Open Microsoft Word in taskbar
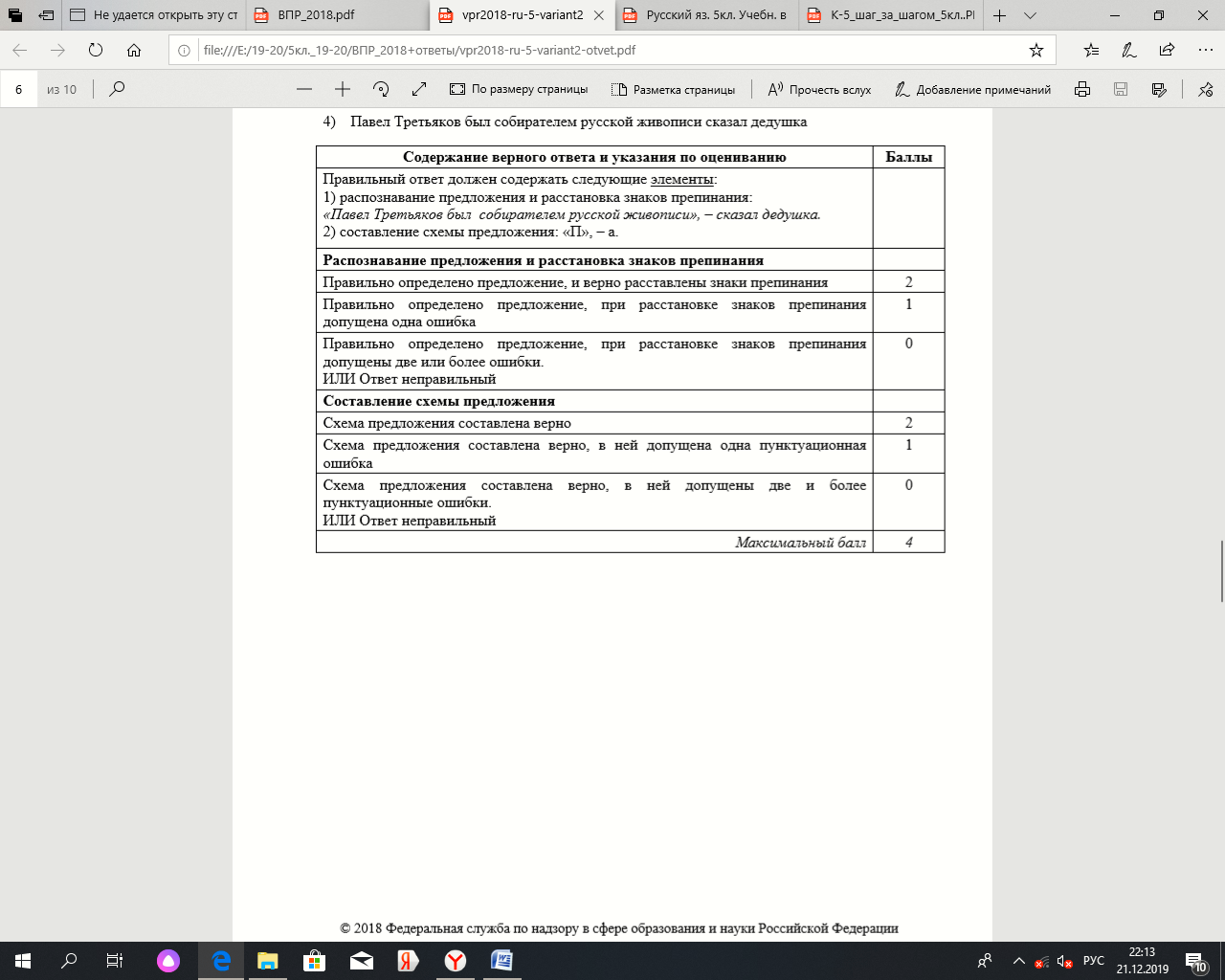Screen dimensions: 1225x980 502,961
